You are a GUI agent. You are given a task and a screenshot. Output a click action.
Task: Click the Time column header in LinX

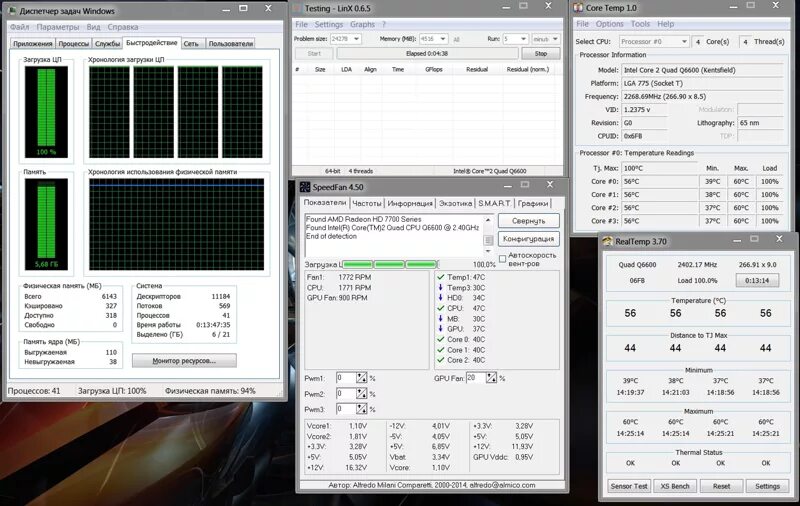(x=397, y=69)
